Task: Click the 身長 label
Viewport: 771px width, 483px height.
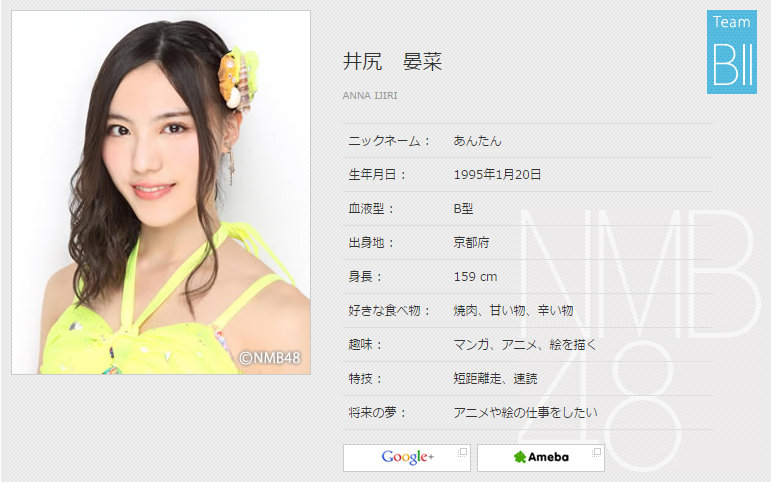Action: click(x=365, y=276)
